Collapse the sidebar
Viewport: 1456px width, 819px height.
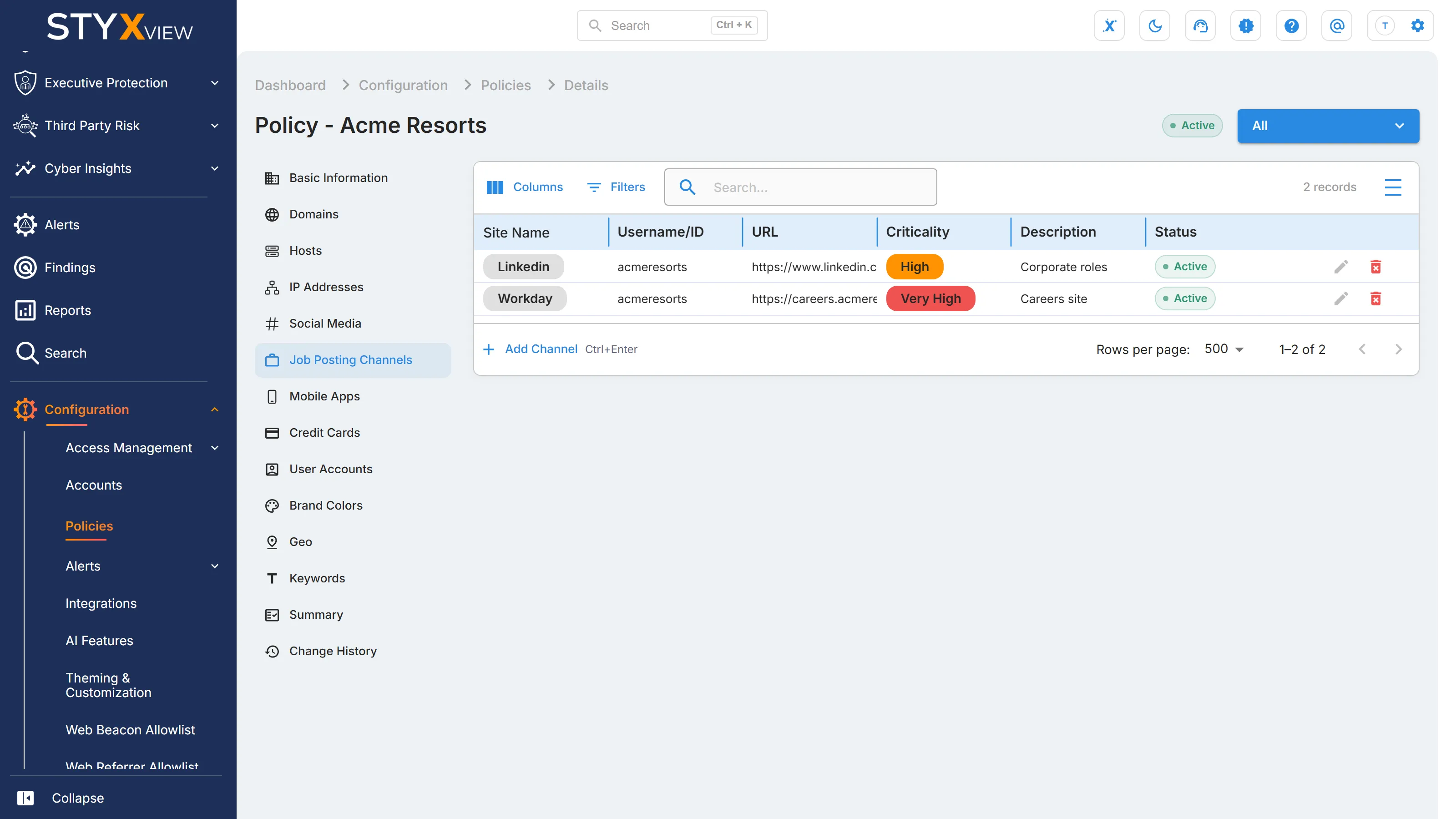coord(61,798)
